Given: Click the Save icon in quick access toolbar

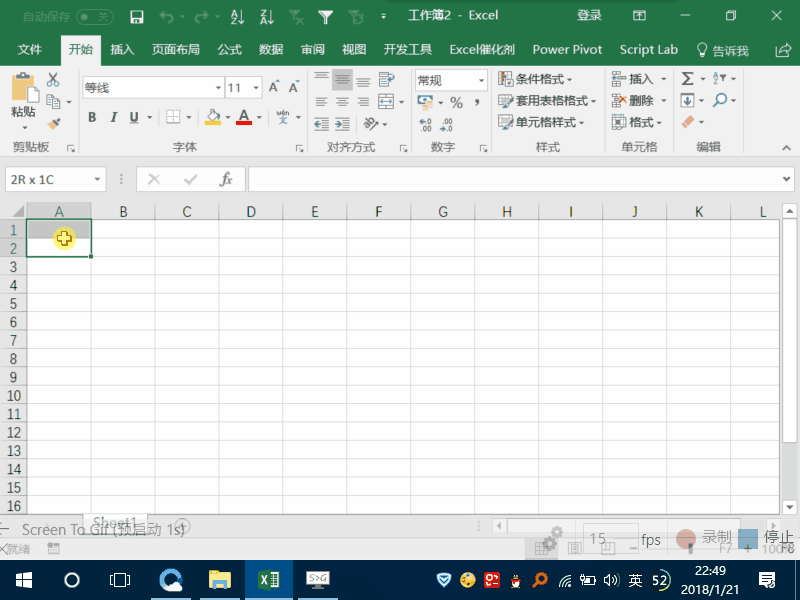Looking at the screenshot, I should pyautogui.click(x=137, y=17).
